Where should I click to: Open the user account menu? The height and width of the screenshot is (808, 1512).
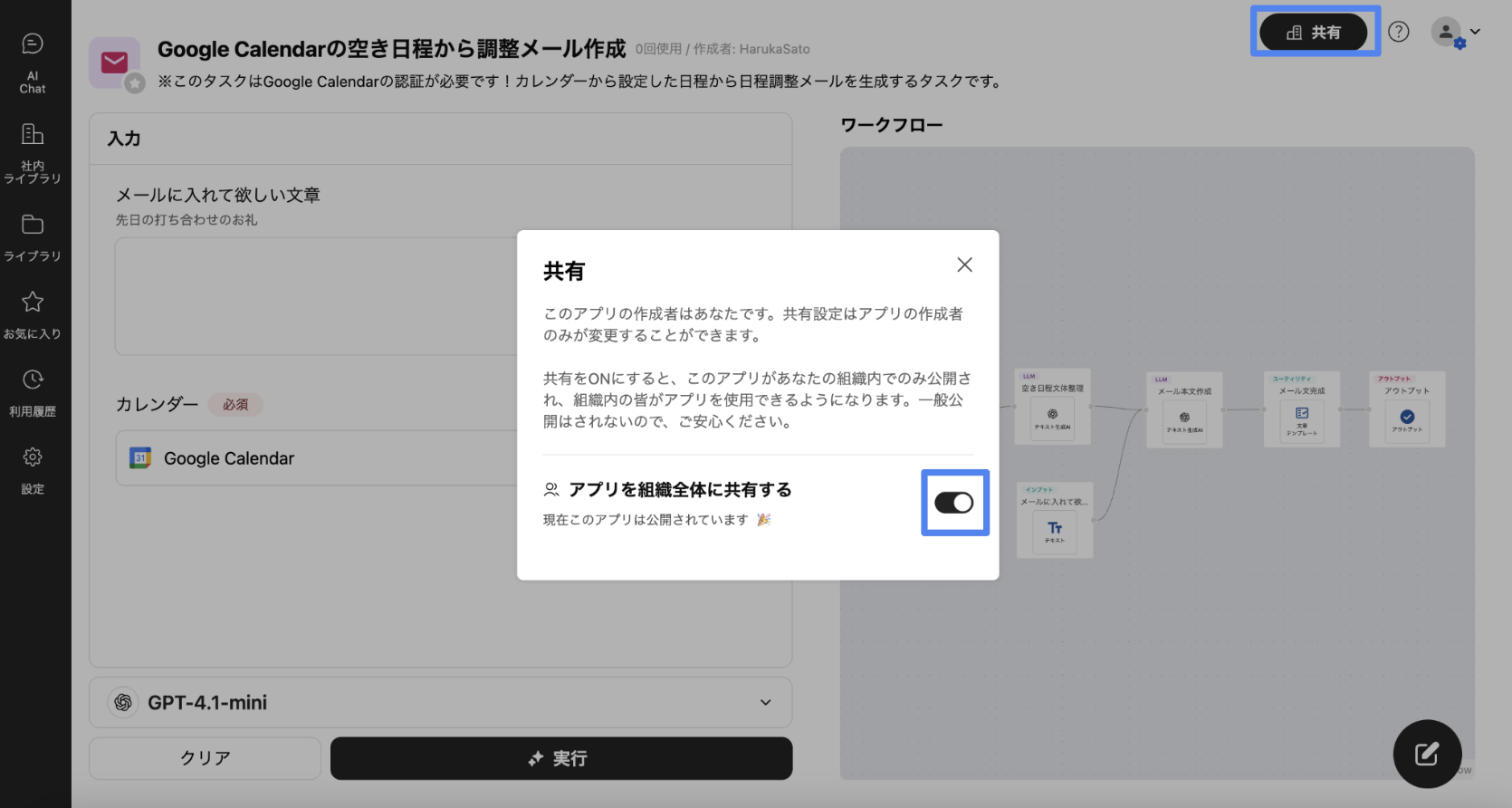[x=1454, y=33]
